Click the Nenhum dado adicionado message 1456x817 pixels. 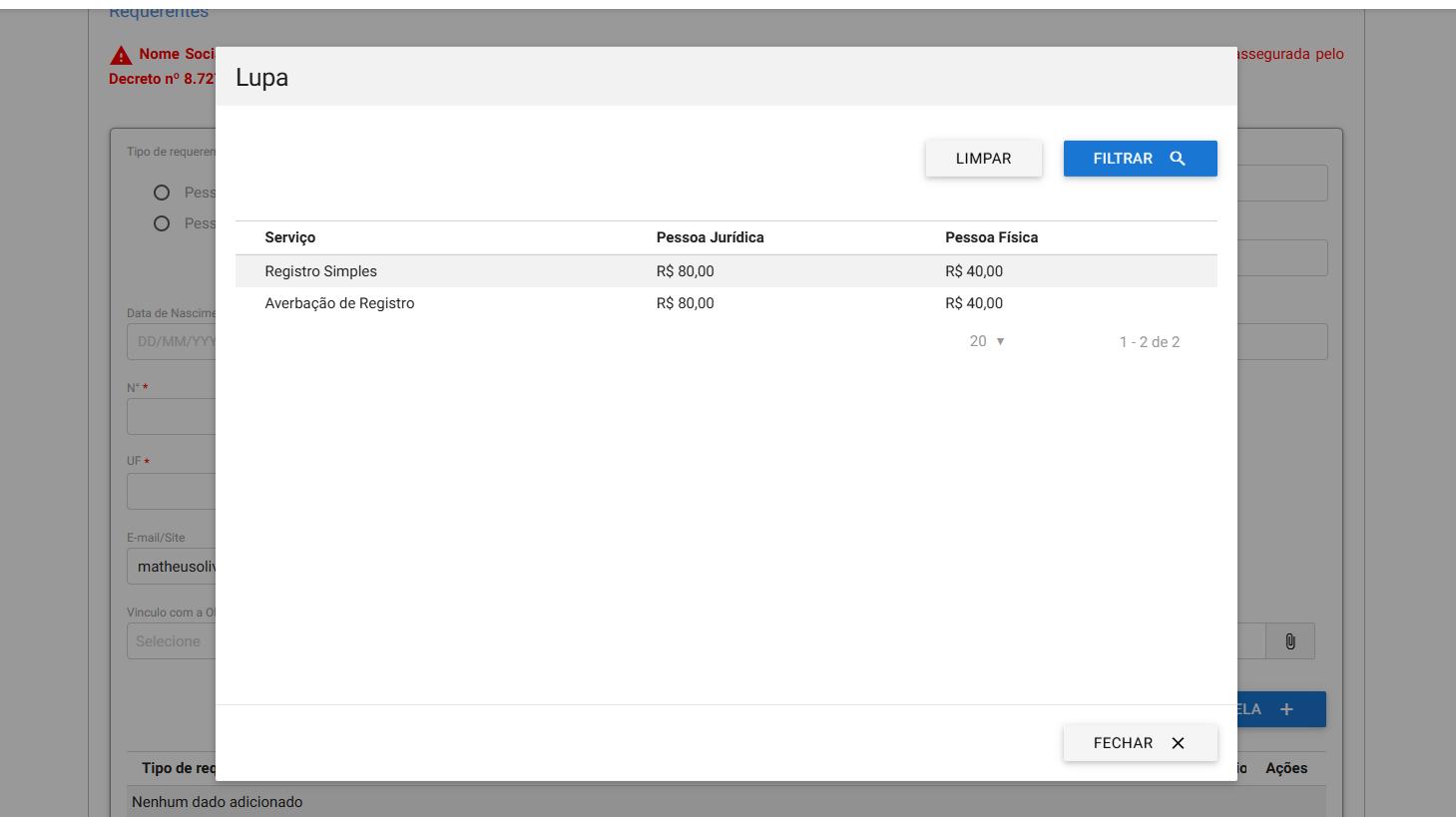(217, 802)
